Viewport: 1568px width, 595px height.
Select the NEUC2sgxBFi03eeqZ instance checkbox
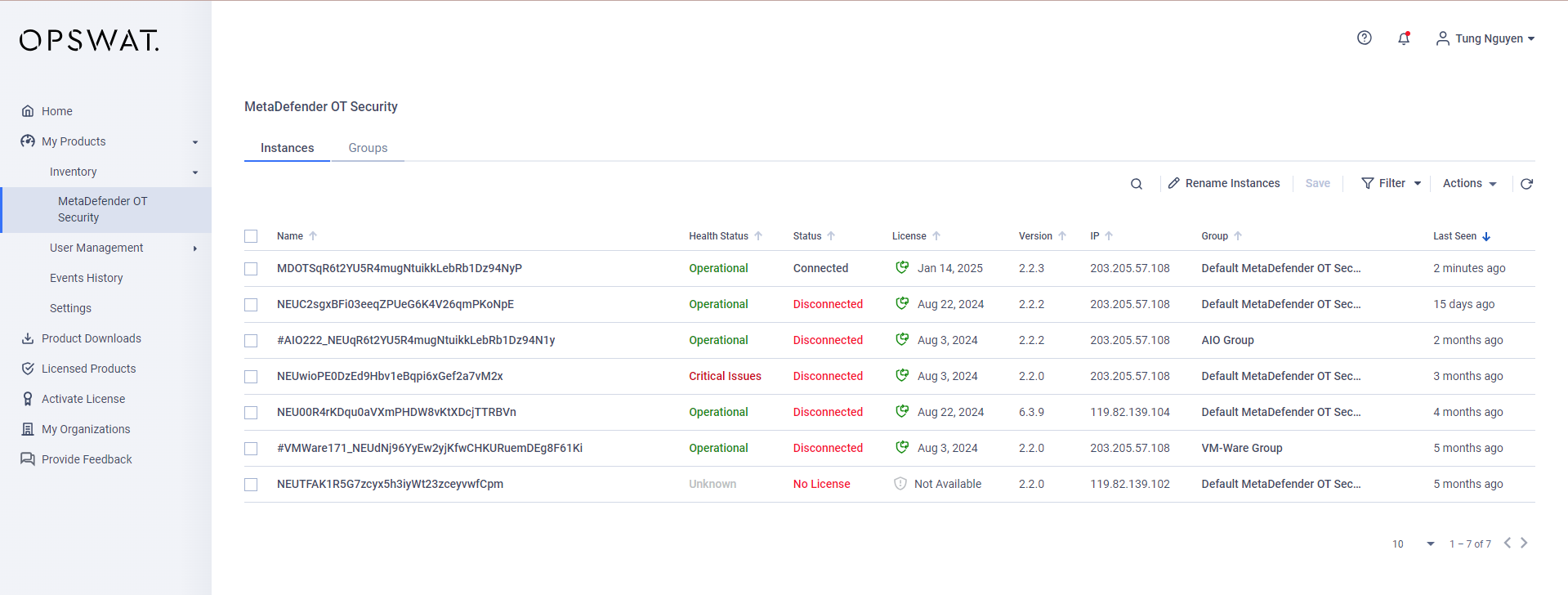click(251, 305)
